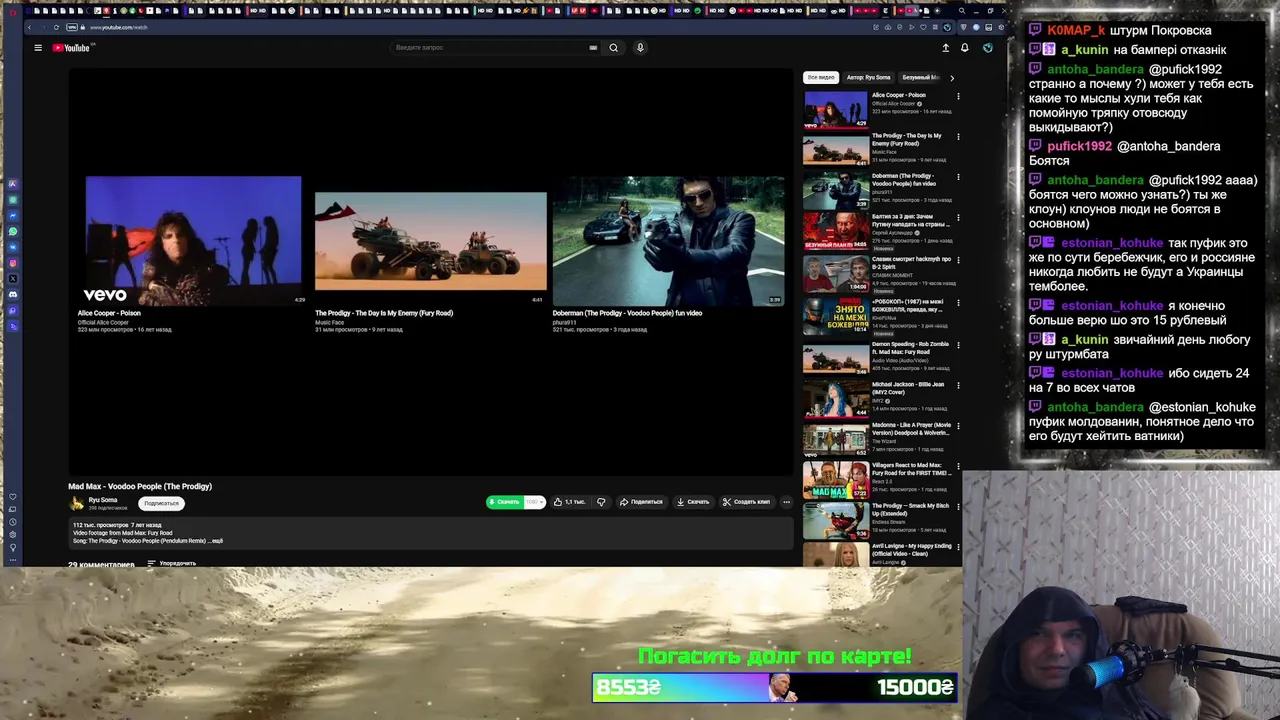
Task: Select the Автор: Ryu Soma chip
Action: point(868,77)
